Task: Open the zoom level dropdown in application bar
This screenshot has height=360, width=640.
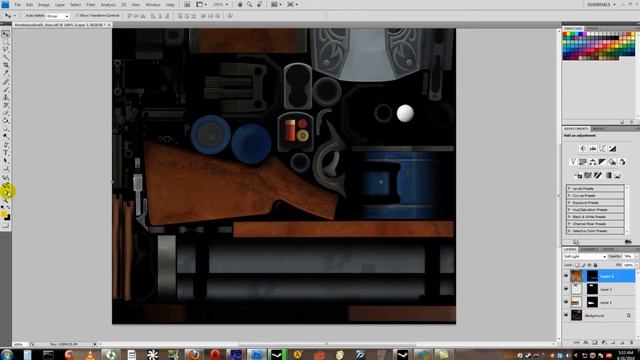Action: pos(220,4)
